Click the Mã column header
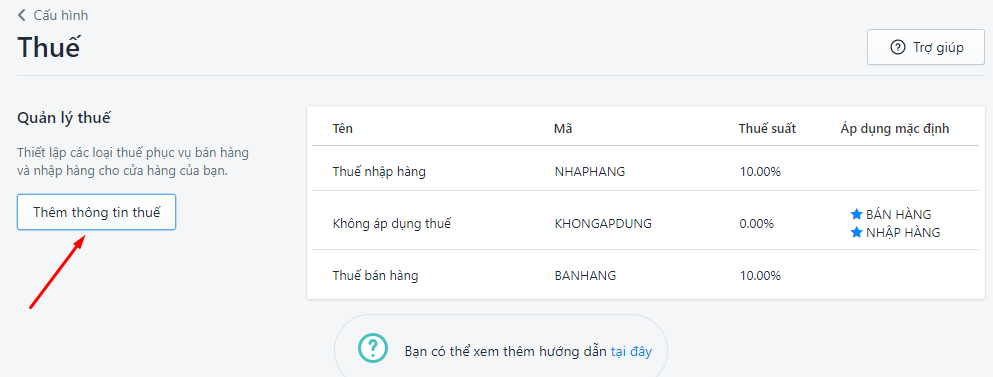Image resolution: width=993 pixels, height=377 pixels. pos(563,129)
